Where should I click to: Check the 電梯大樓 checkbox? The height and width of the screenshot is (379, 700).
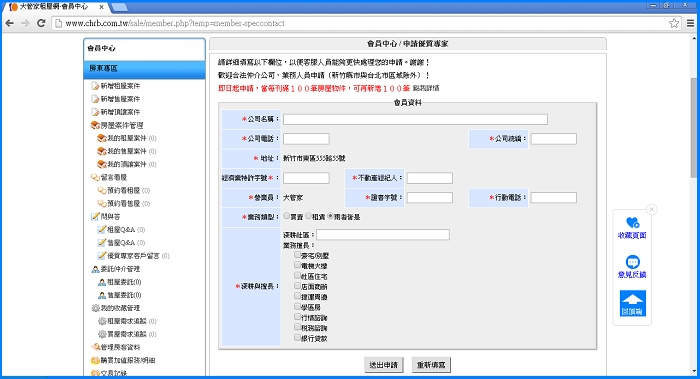297,265
